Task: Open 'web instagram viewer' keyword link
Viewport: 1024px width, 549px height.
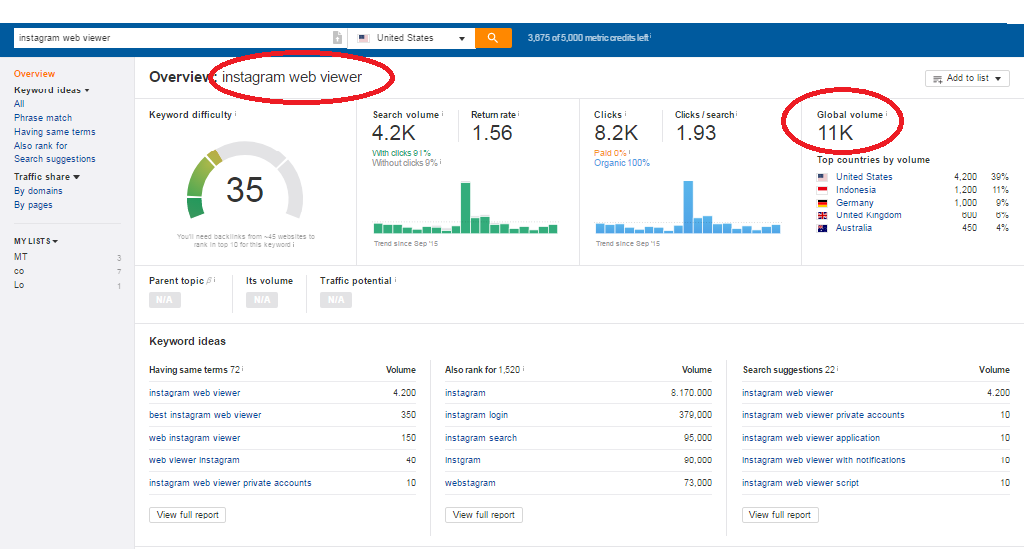Action: tap(195, 438)
